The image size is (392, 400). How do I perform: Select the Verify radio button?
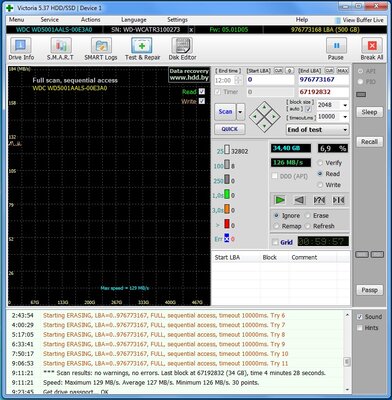pyautogui.click(x=320, y=163)
